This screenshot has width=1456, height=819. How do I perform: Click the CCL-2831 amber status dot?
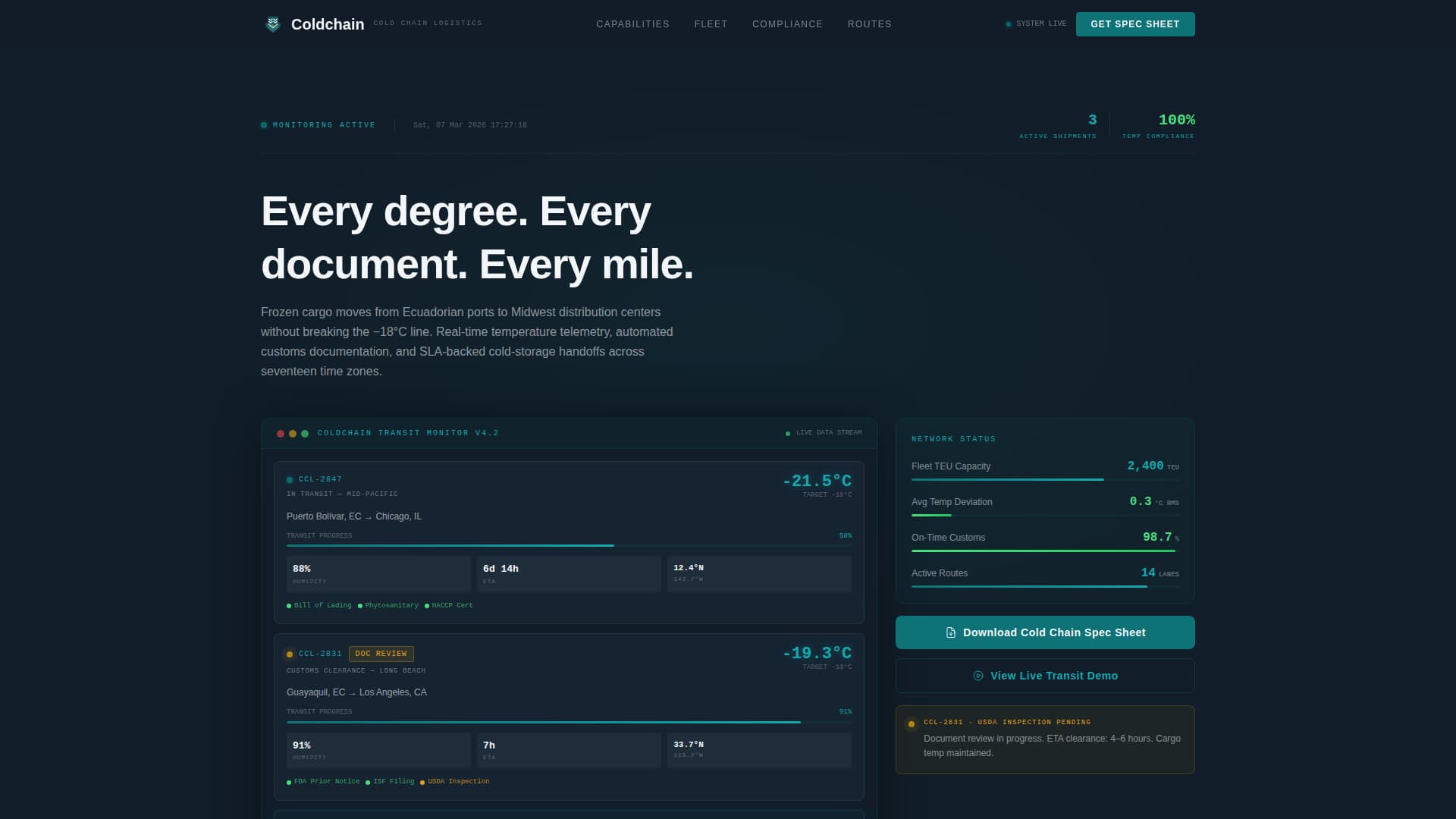tap(290, 654)
